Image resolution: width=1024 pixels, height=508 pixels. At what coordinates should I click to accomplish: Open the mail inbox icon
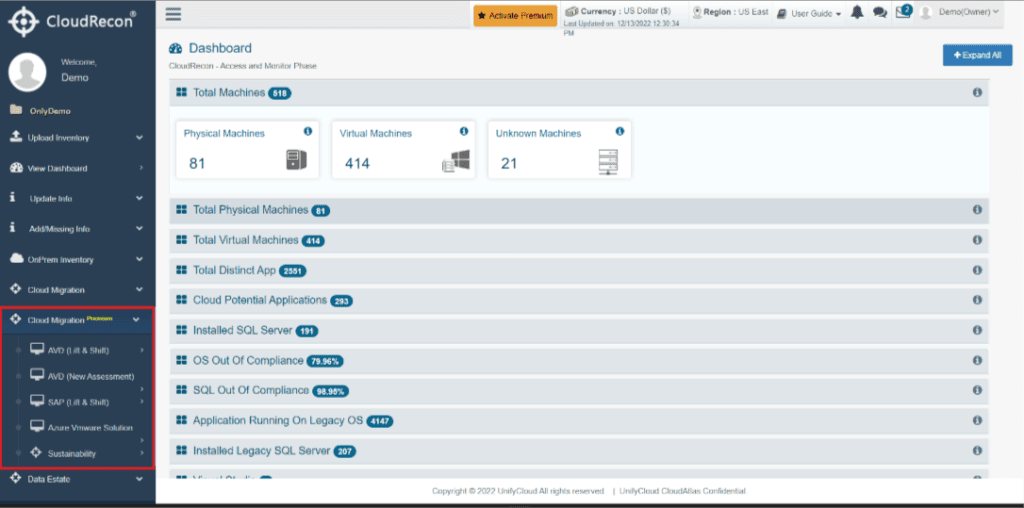click(x=903, y=12)
